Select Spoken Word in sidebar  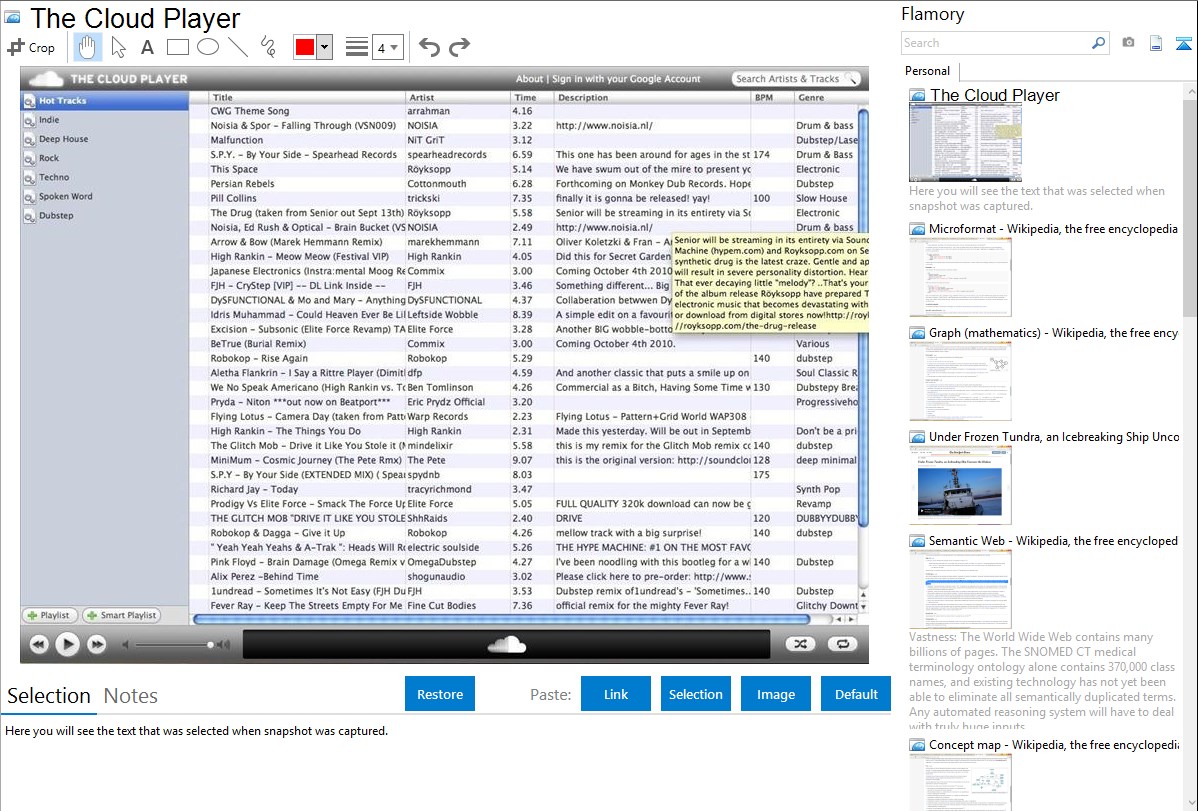click(x=105, y=196)
